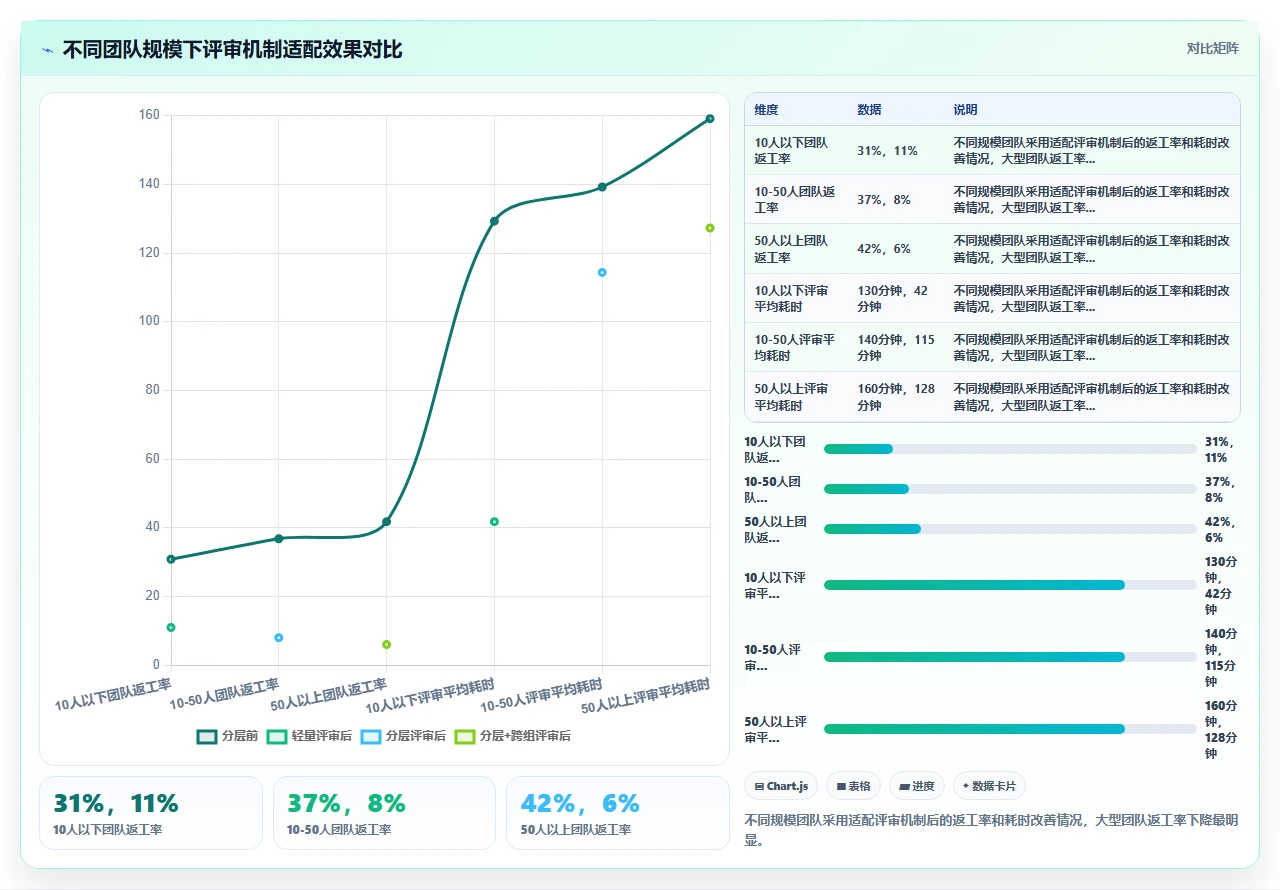Click the 数据 table column header
The image size is (1280, 890).
coord(870,110)
